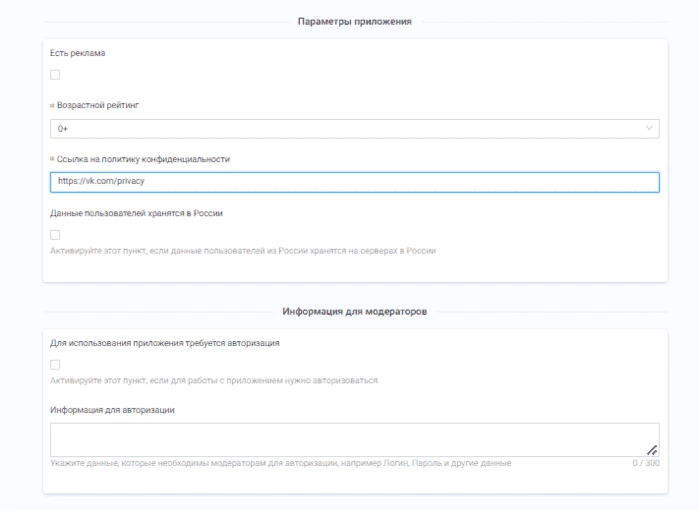The height and width of the screenshot is (520, 699).
Task: Click 'Для использования приложения требуется авторизация' label
Action: [164, 343]
